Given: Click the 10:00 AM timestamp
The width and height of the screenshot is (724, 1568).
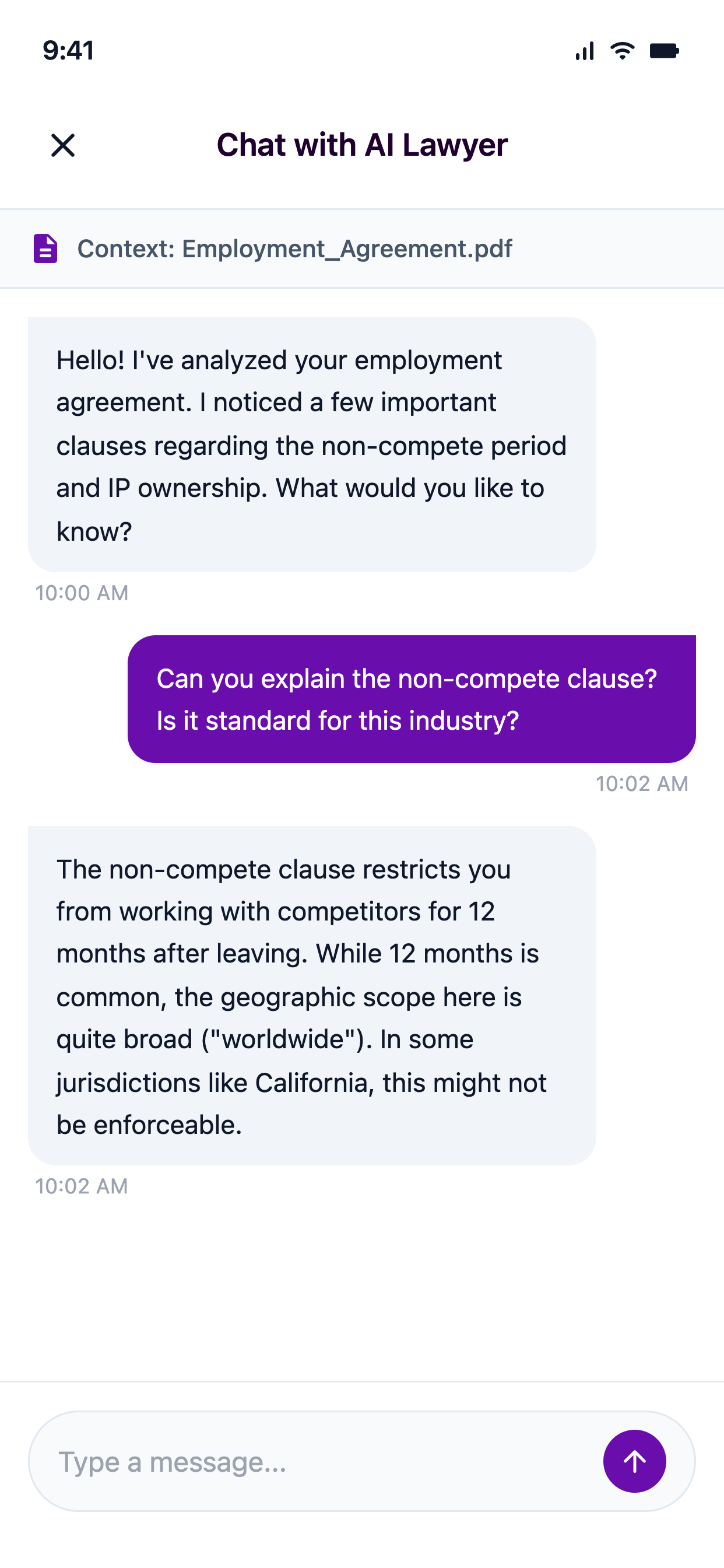Looking at the screenshot, I should coord(82,593).
